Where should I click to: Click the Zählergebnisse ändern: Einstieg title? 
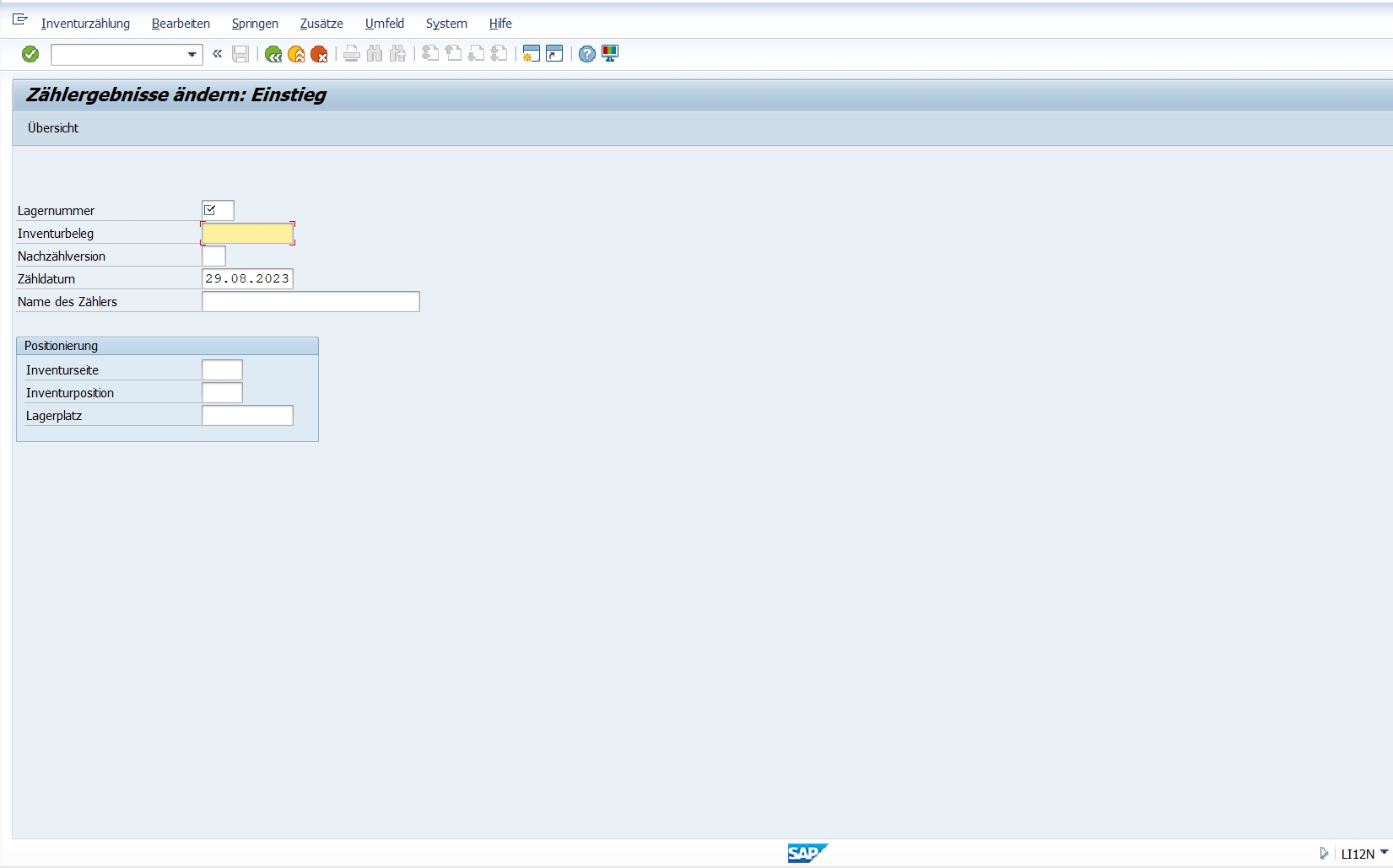click(176, 94)
